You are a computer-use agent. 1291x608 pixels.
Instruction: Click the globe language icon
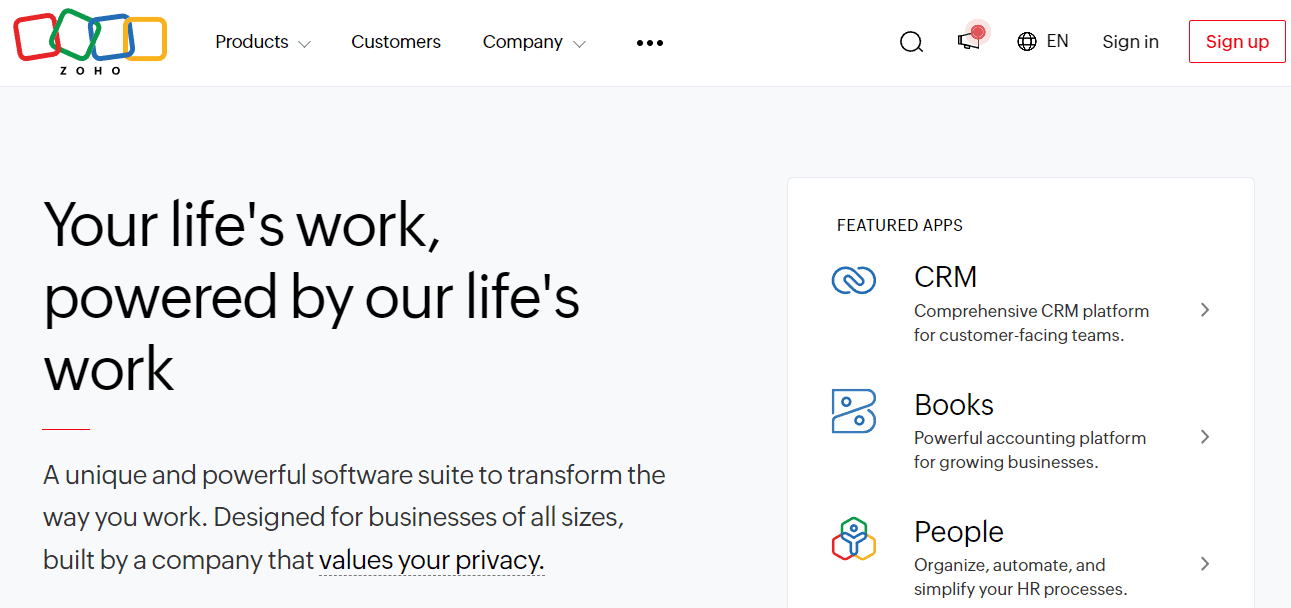click(1026, 42)
